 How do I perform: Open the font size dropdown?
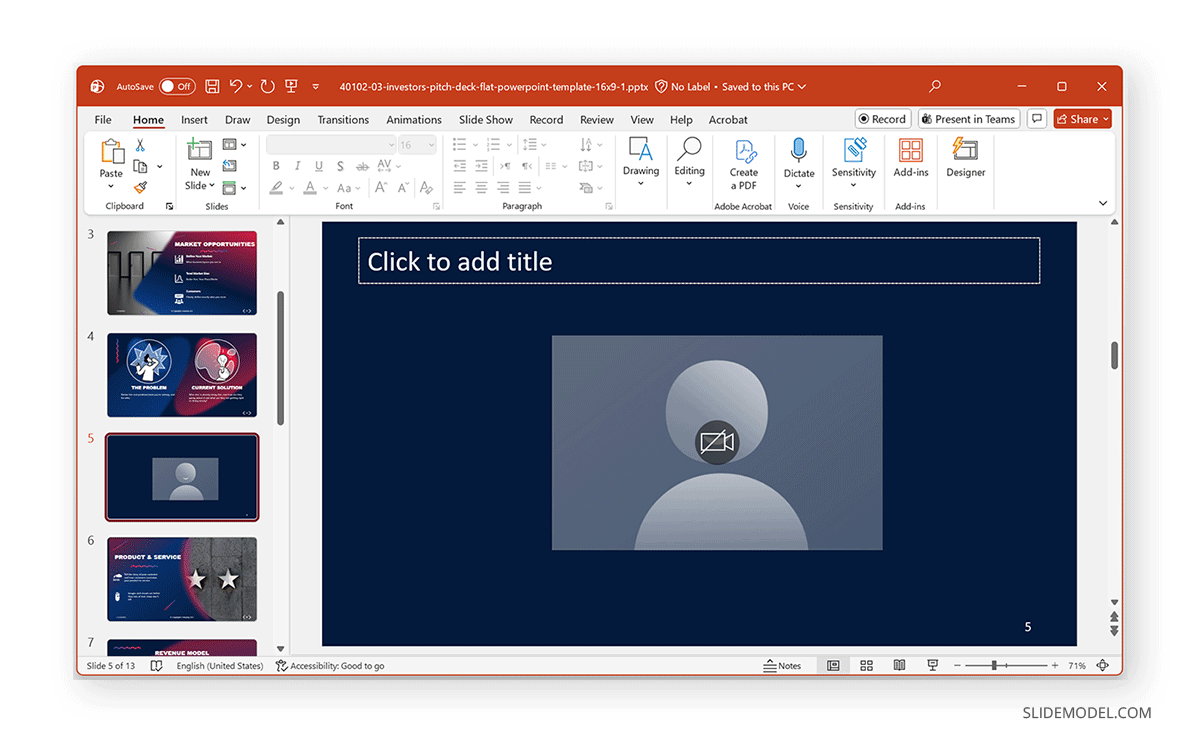tap(430, 144)
